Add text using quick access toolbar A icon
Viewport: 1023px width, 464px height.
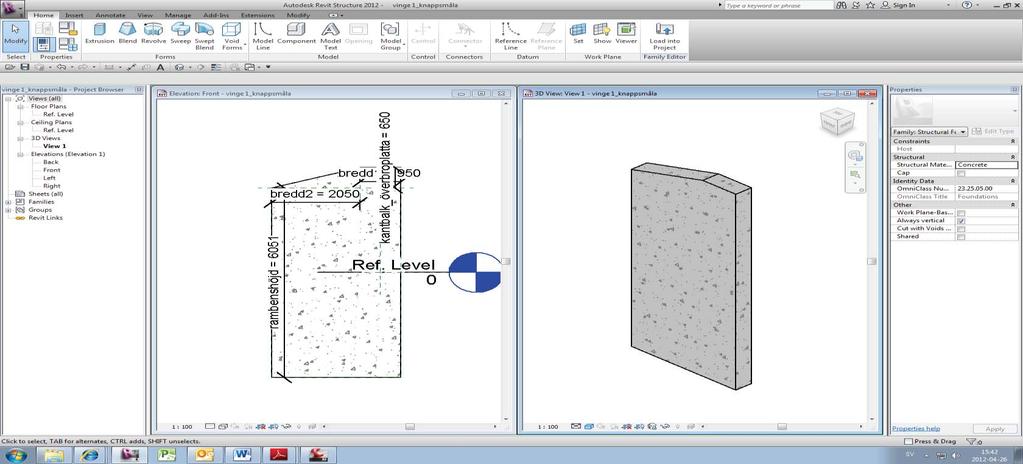pyautogui.click(x=160, y=67)
